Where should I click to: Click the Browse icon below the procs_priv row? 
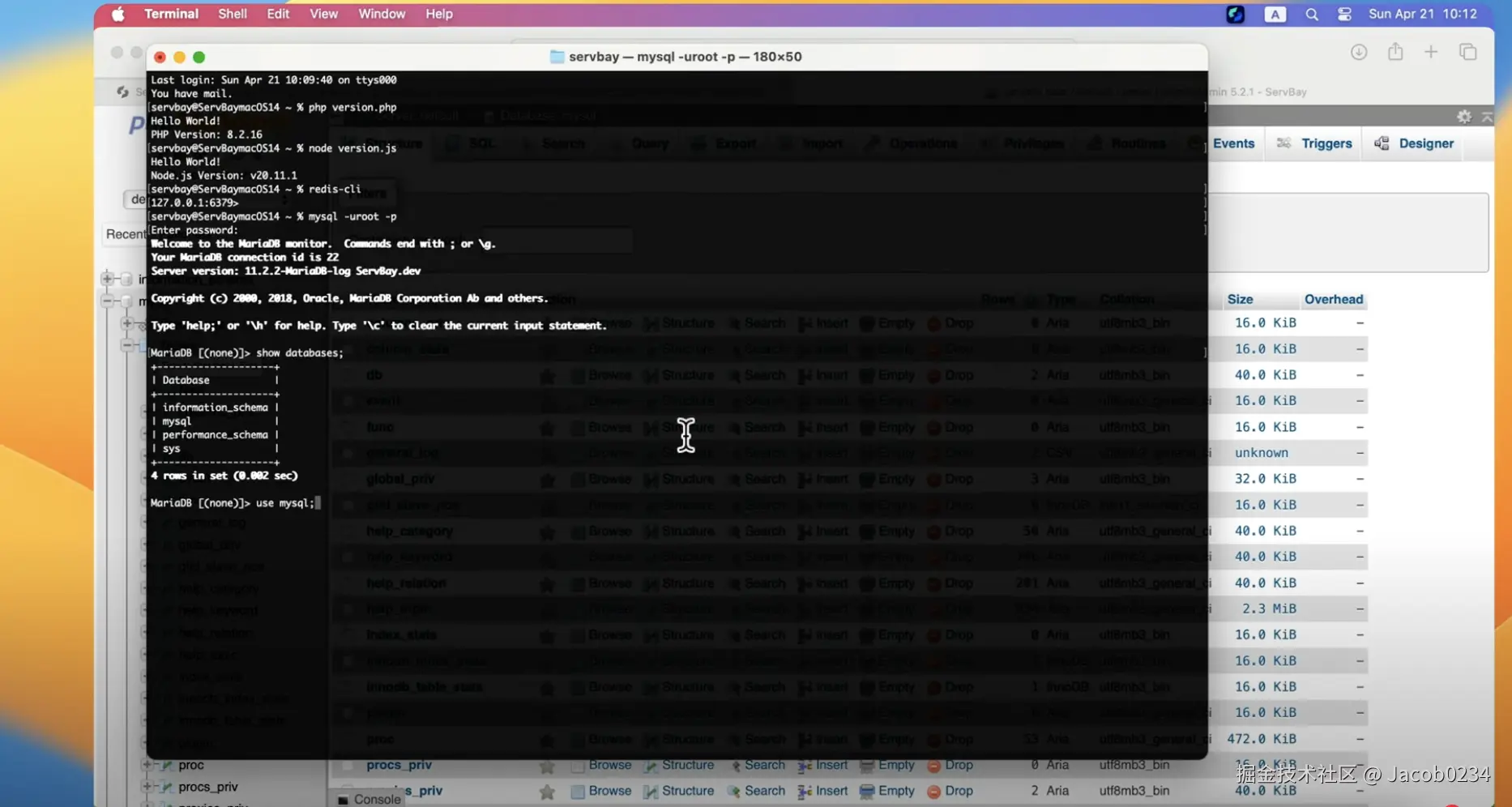click(x=578, y=792)
